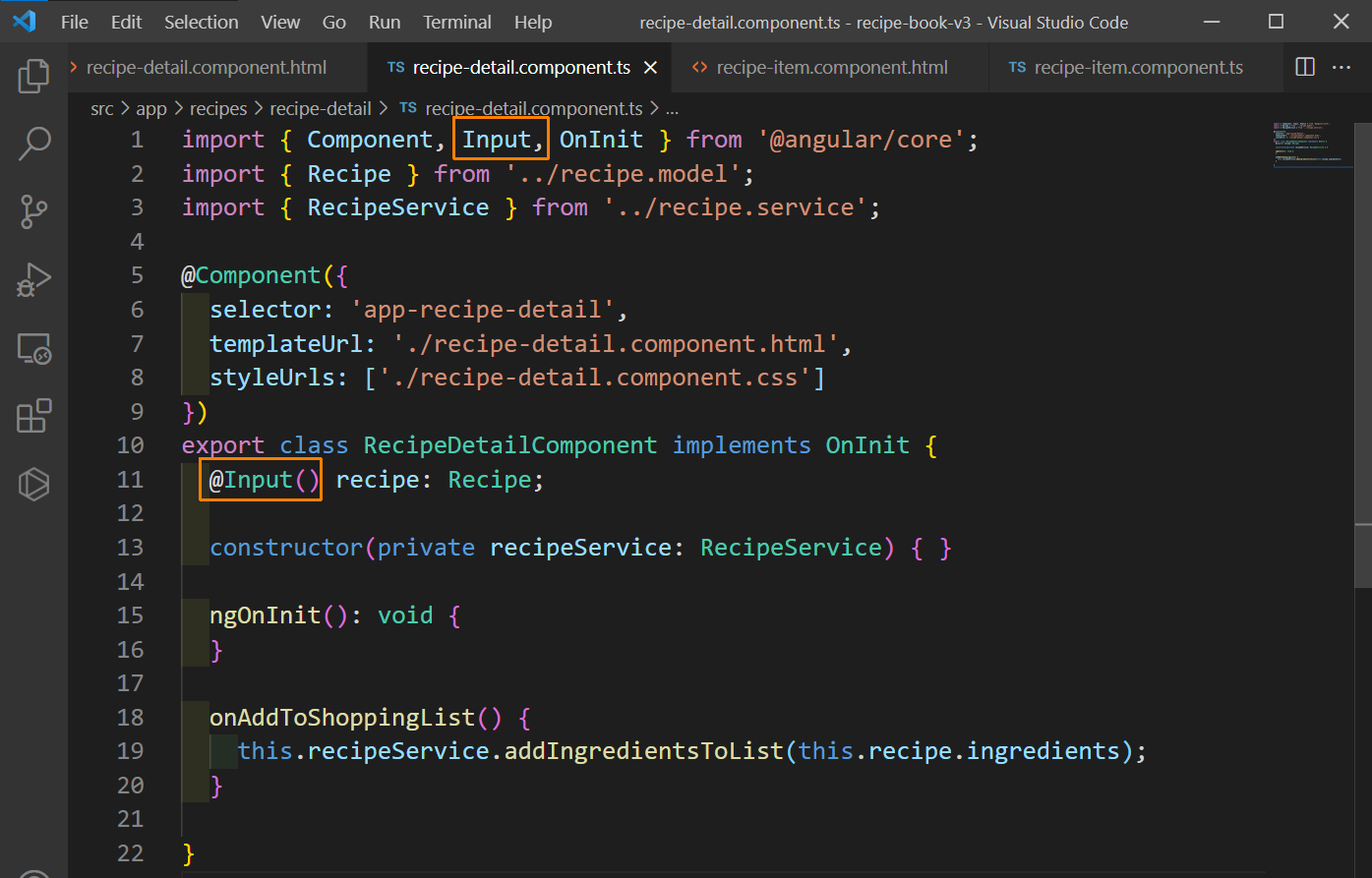Click the recipes breadcrumb segment
This screenshot has width=1372, height=878.
[218, 109]
